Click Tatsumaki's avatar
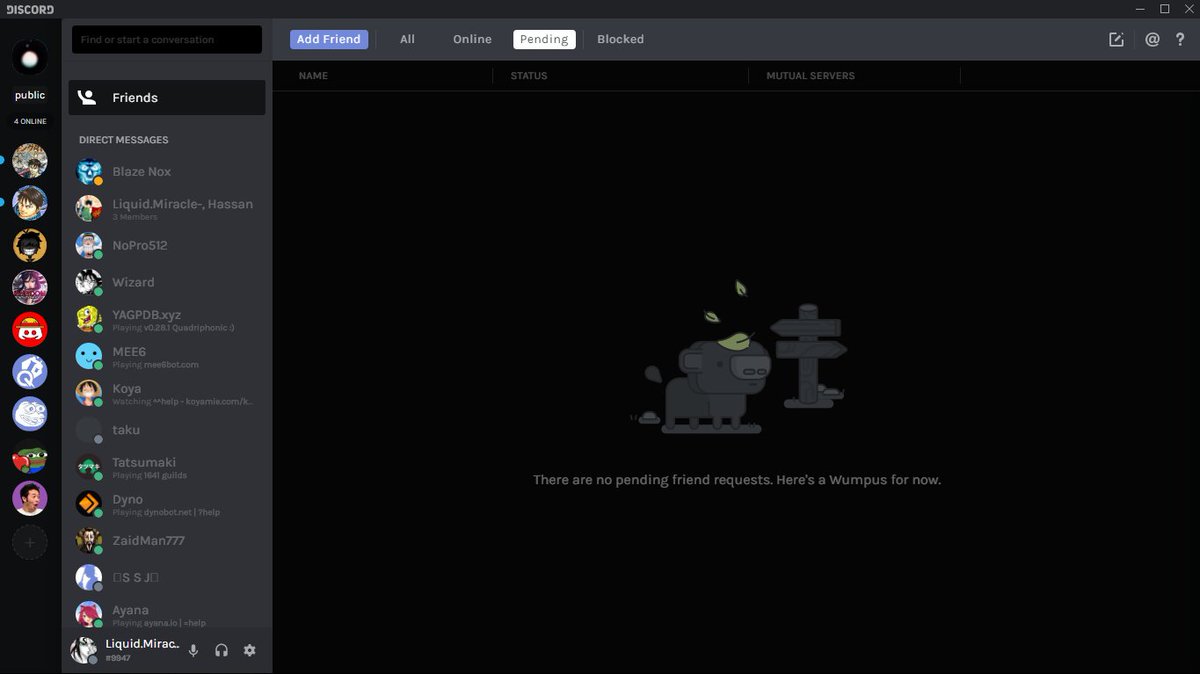The image size is (1200, 674). (89, 467)
